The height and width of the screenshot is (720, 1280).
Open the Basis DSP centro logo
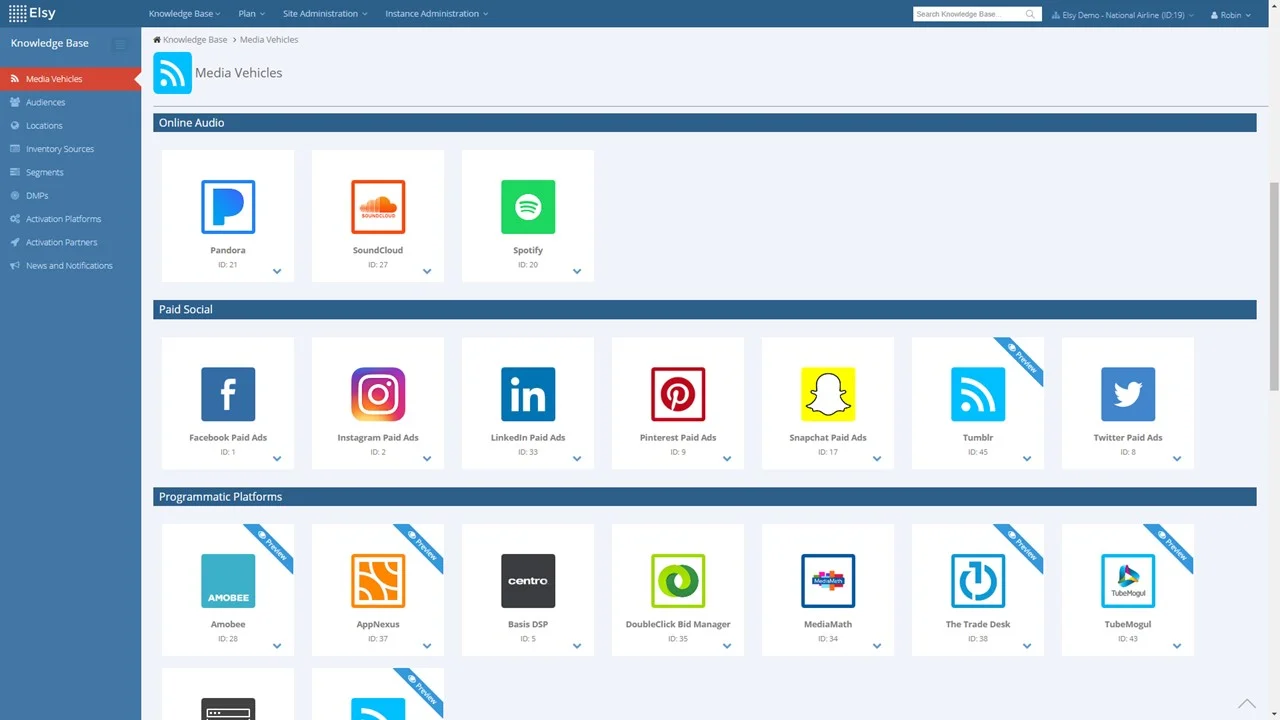(x=528, y=581)
